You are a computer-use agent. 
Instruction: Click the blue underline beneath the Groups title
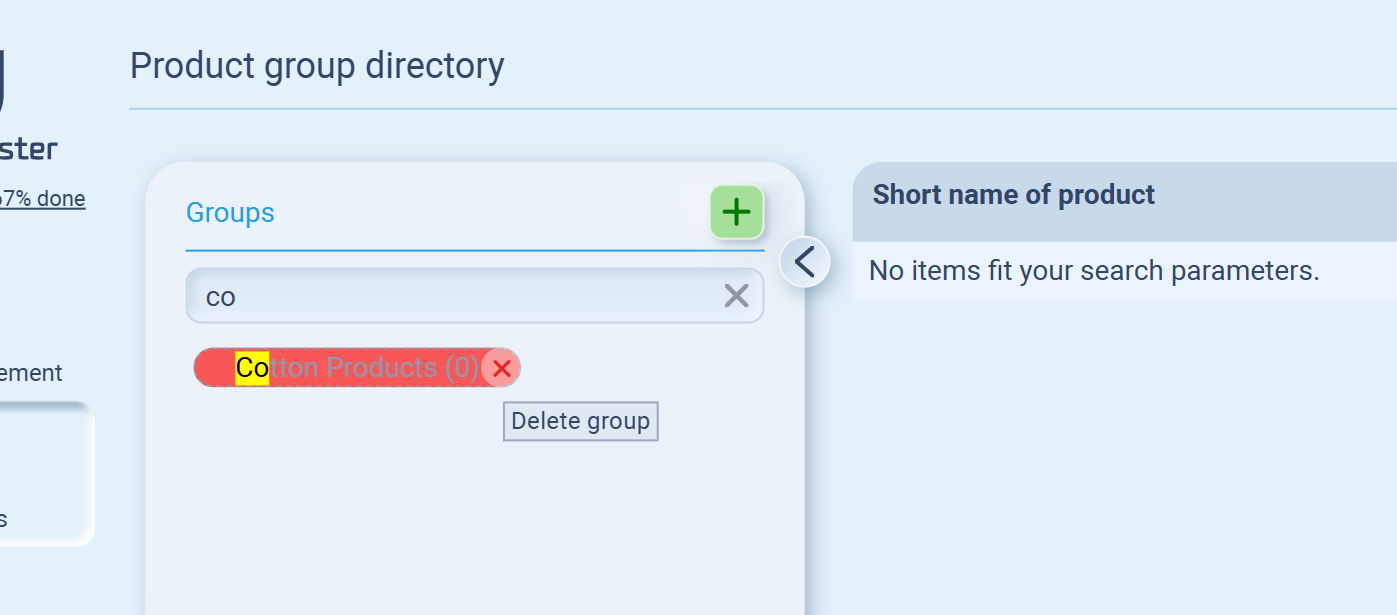(x=475, y=250)
